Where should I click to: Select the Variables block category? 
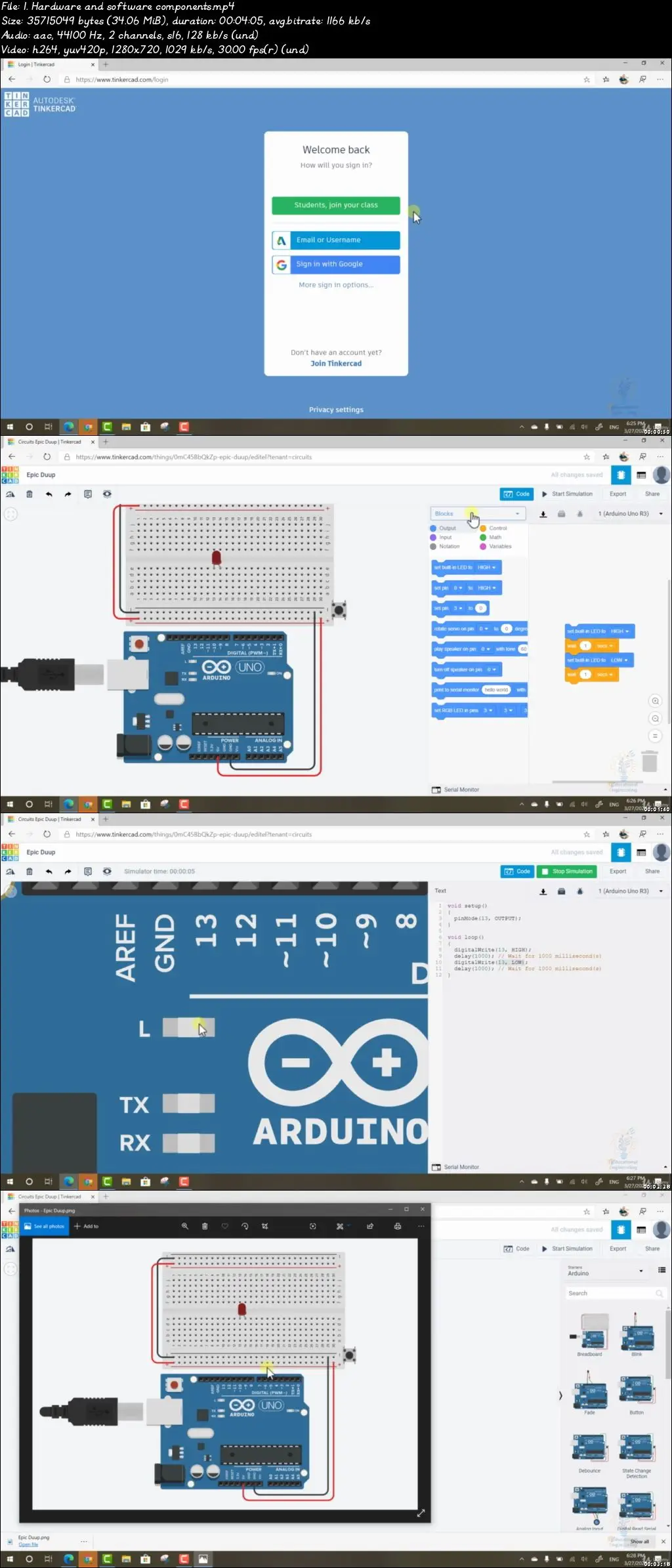[x=495, y=547]
